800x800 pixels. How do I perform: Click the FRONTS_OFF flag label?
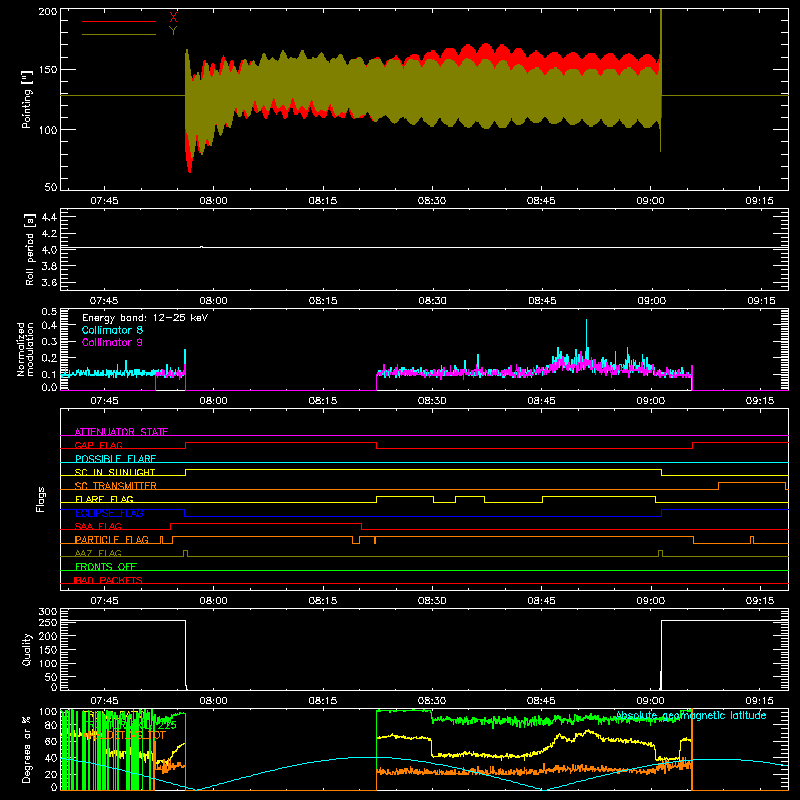[106, 567]
